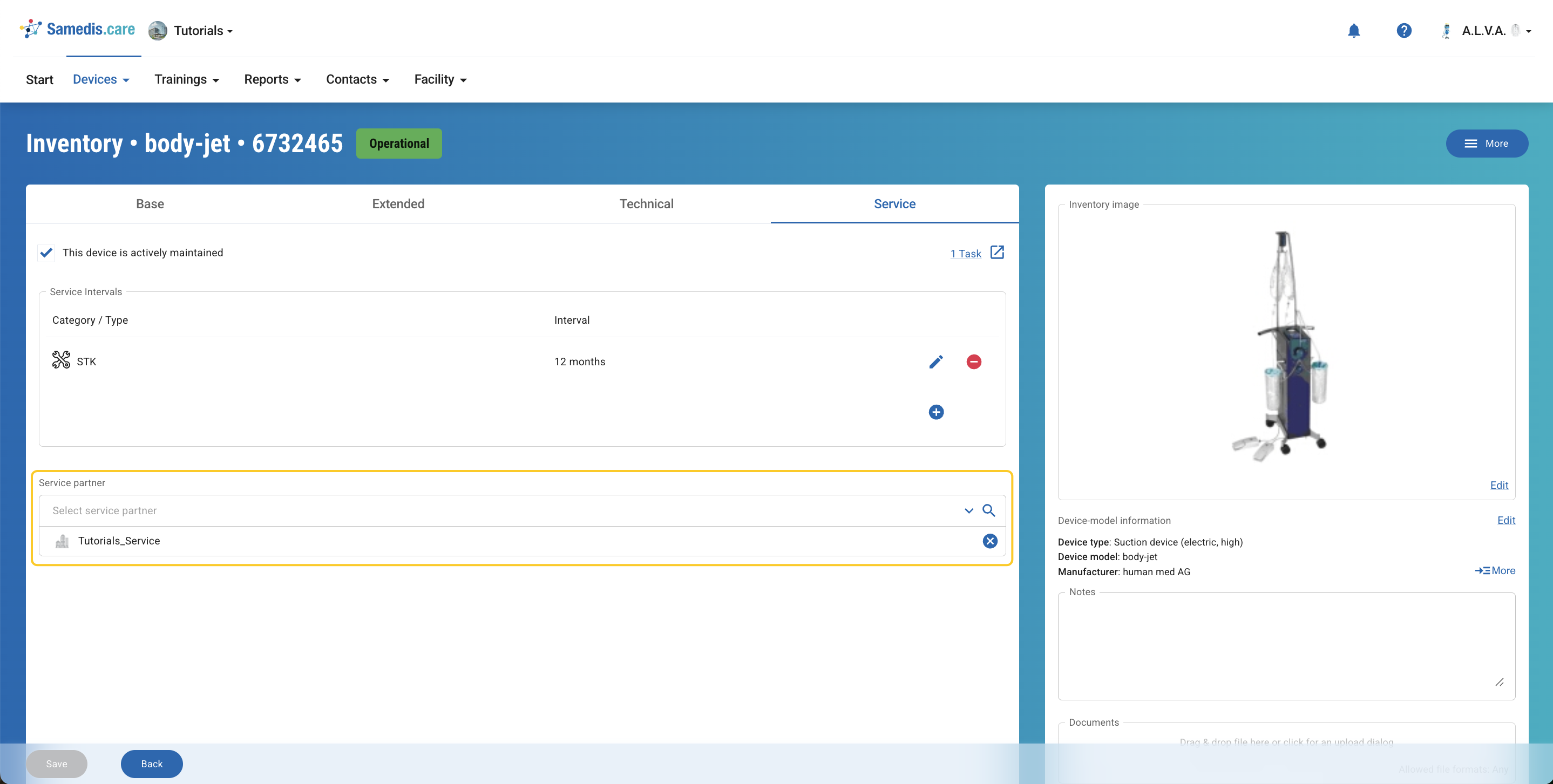Open the Reports menu
The image size is (1553, 784).
click(272, 79)
